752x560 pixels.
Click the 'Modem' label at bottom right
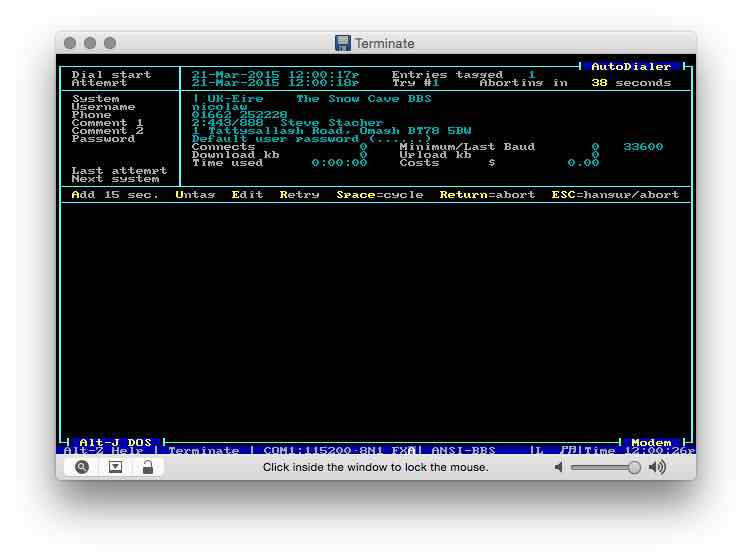651,442
